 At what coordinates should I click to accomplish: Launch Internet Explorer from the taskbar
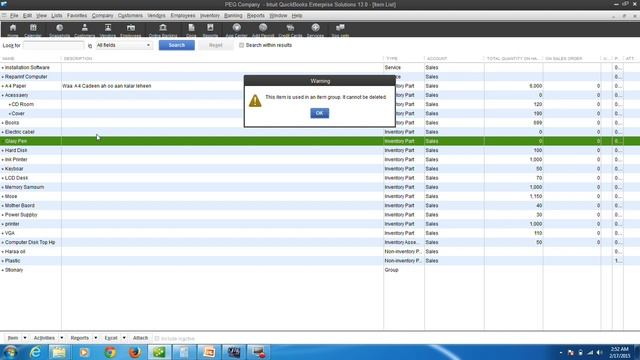(35, 352)
